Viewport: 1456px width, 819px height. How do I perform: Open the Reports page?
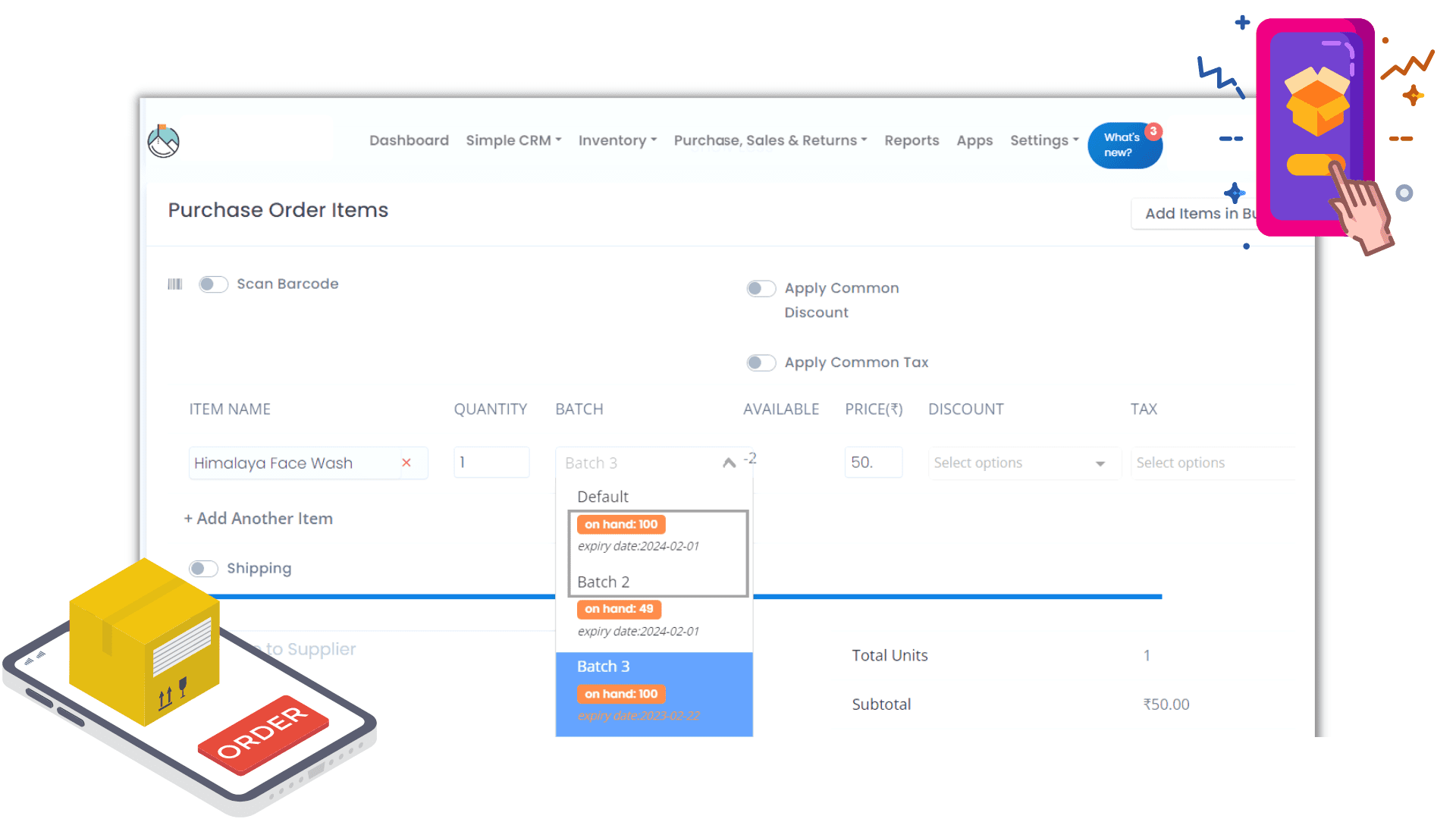[x=912, y=140]
